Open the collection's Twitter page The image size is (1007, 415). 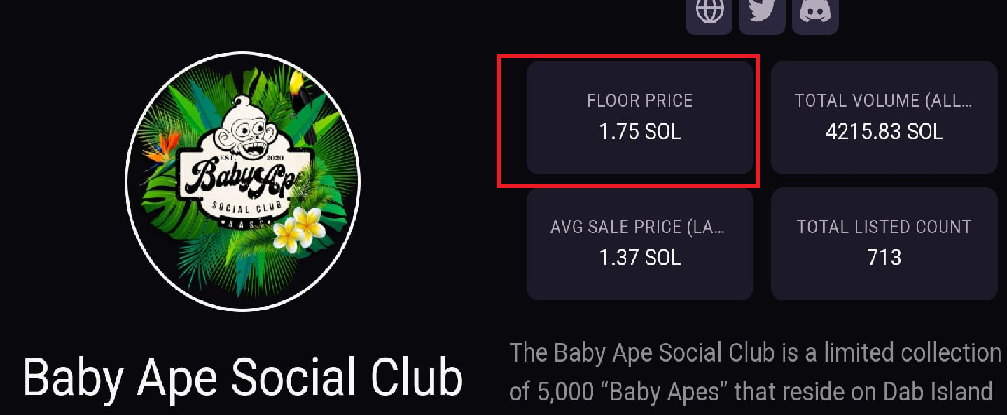(x=762, y=15)
